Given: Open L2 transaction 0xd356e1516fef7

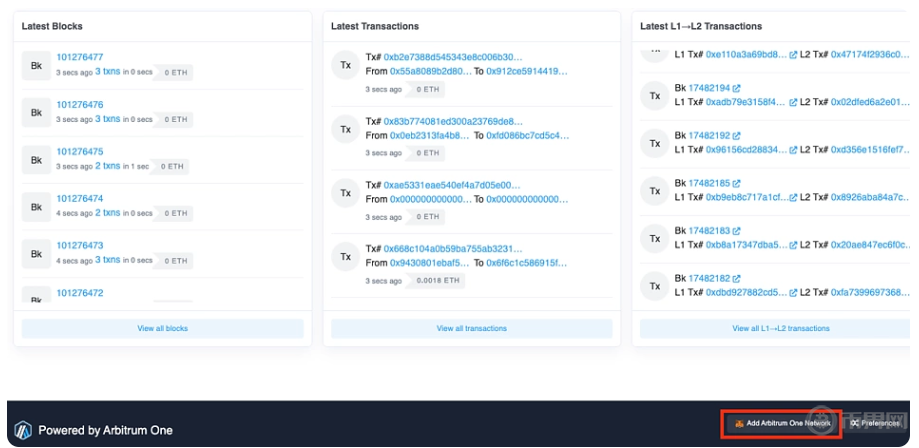Looking at the screenshot, I should pos(870,149).
